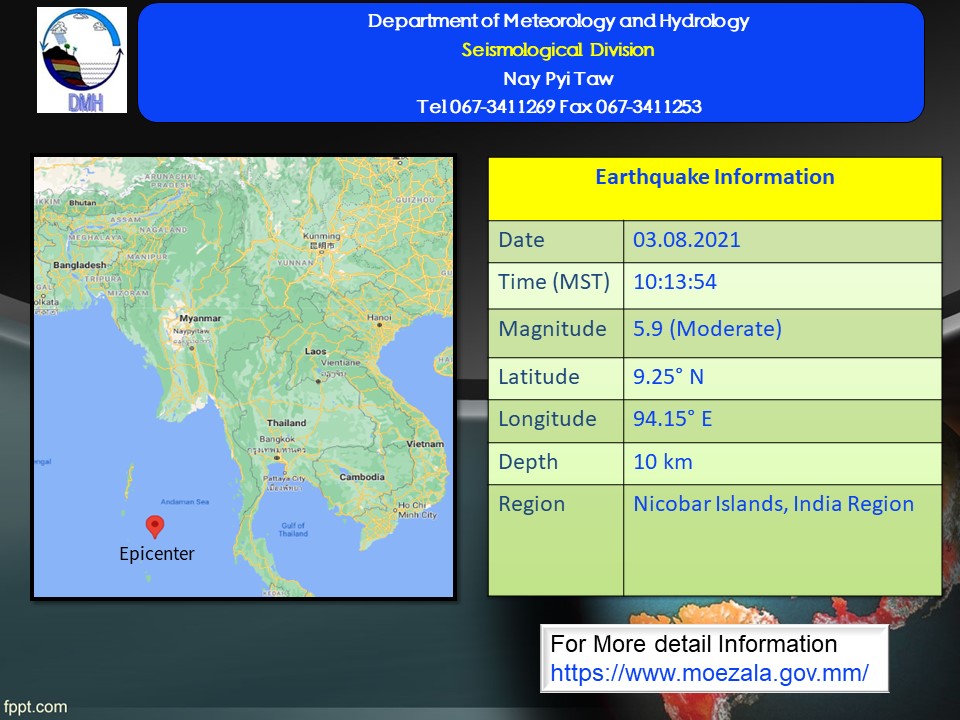Click the "Ho Chi Minh City" map label
This screenshot has width=960, height=720.
tap(418, 510)
